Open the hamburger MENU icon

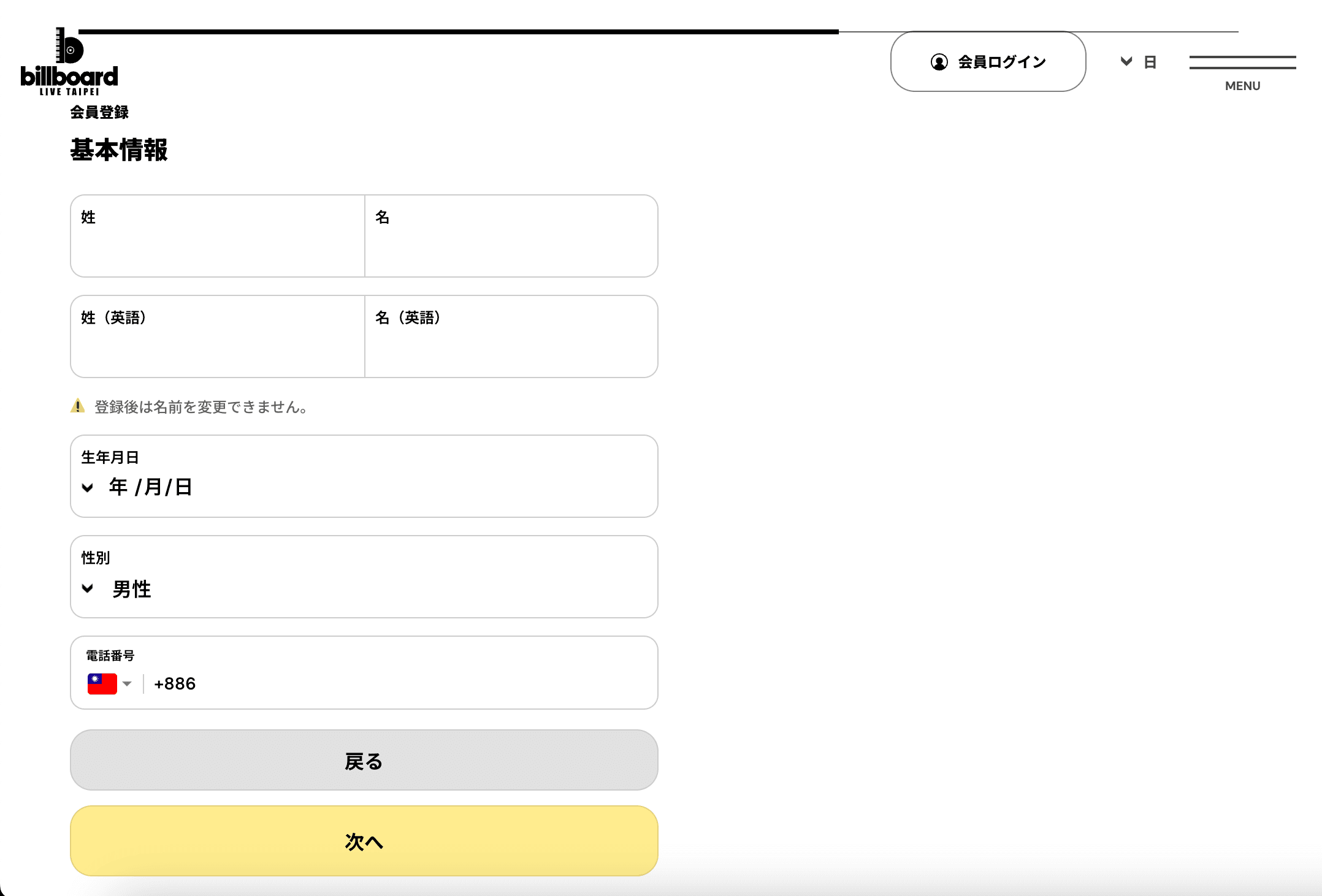click(x=1242, y=63)
